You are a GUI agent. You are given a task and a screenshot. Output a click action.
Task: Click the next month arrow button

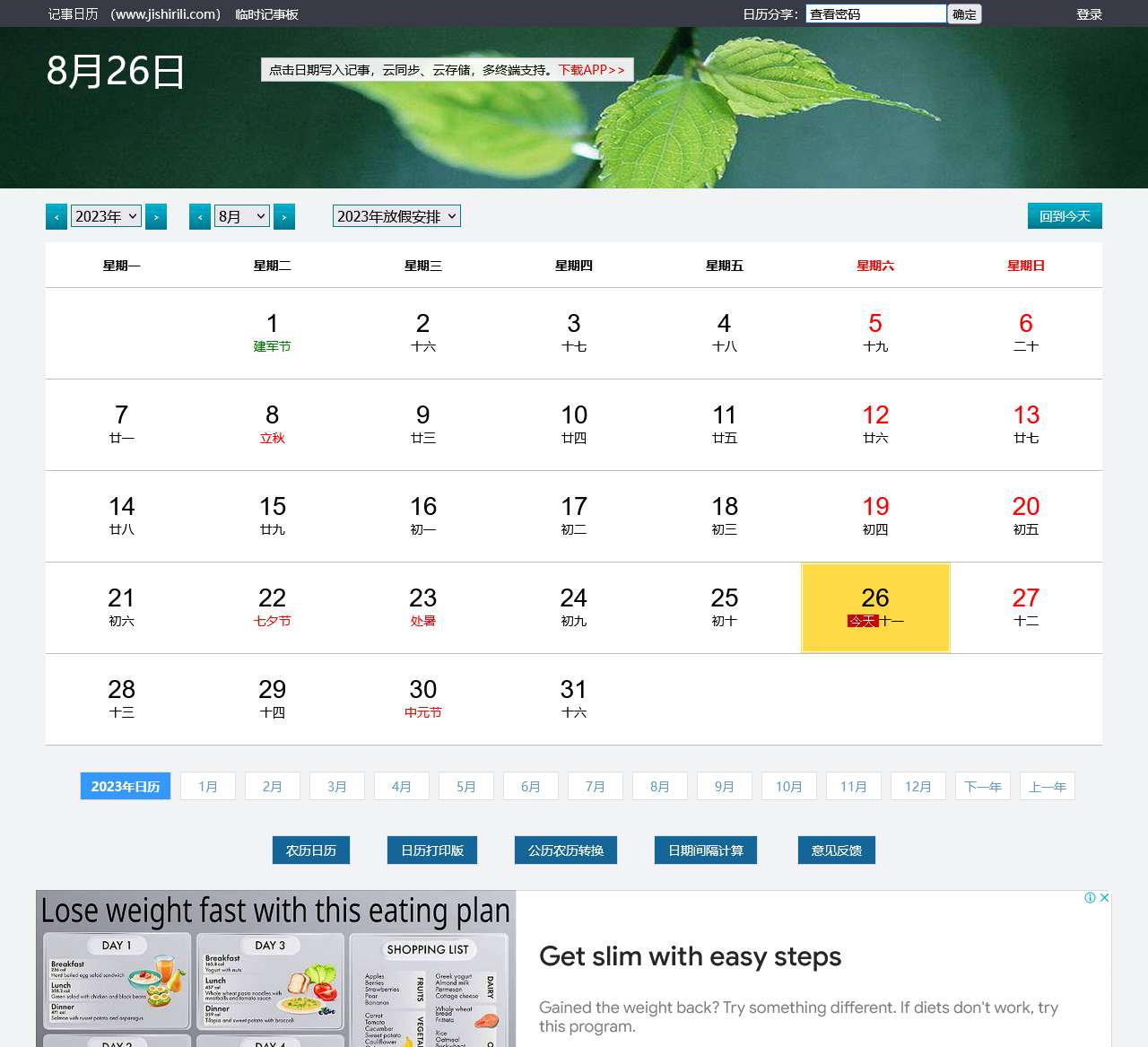[x=284, y=216]
